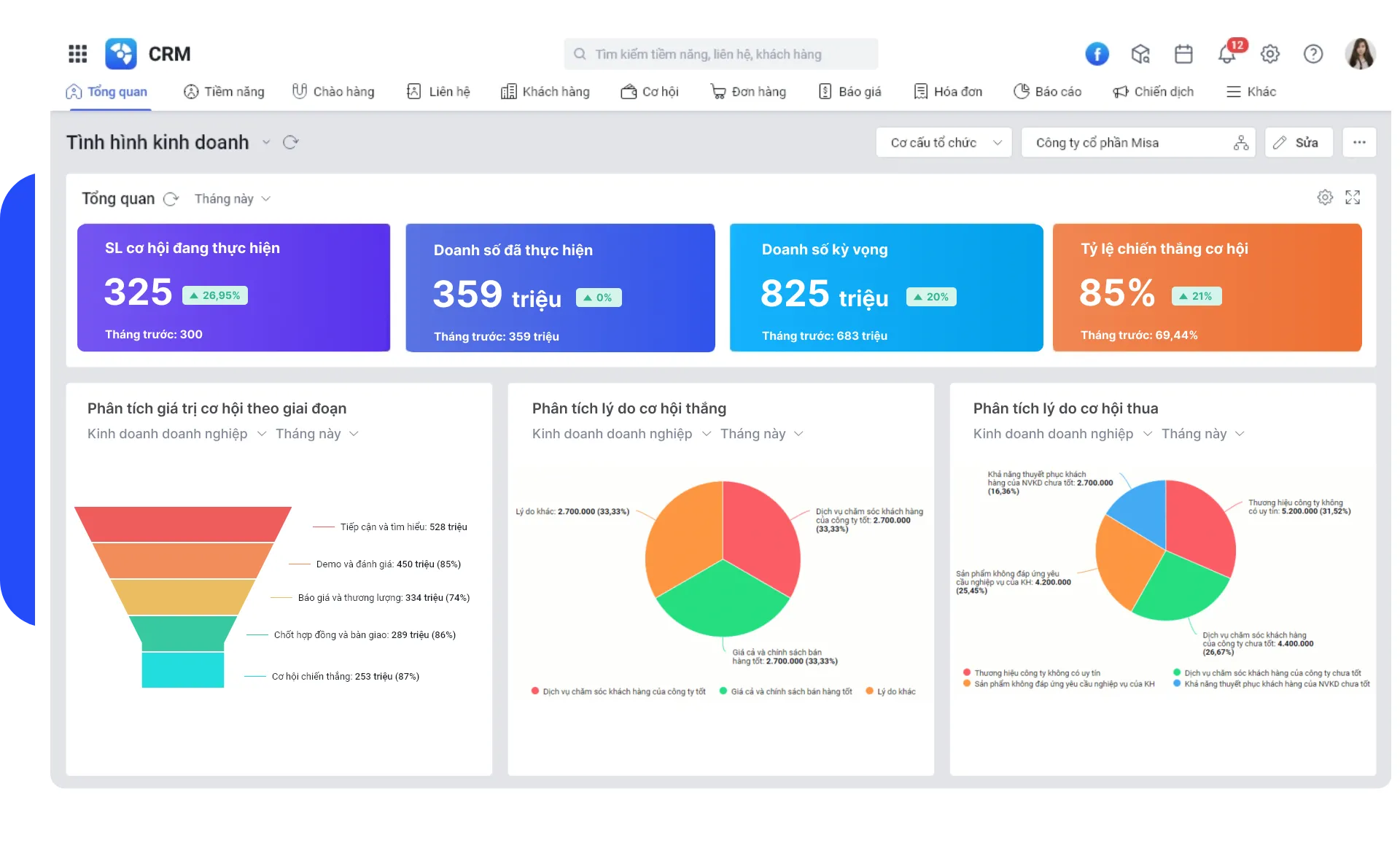Expand Tổng quan panel to fullscreen
1400x843 pixels.
coord(1353,198)
